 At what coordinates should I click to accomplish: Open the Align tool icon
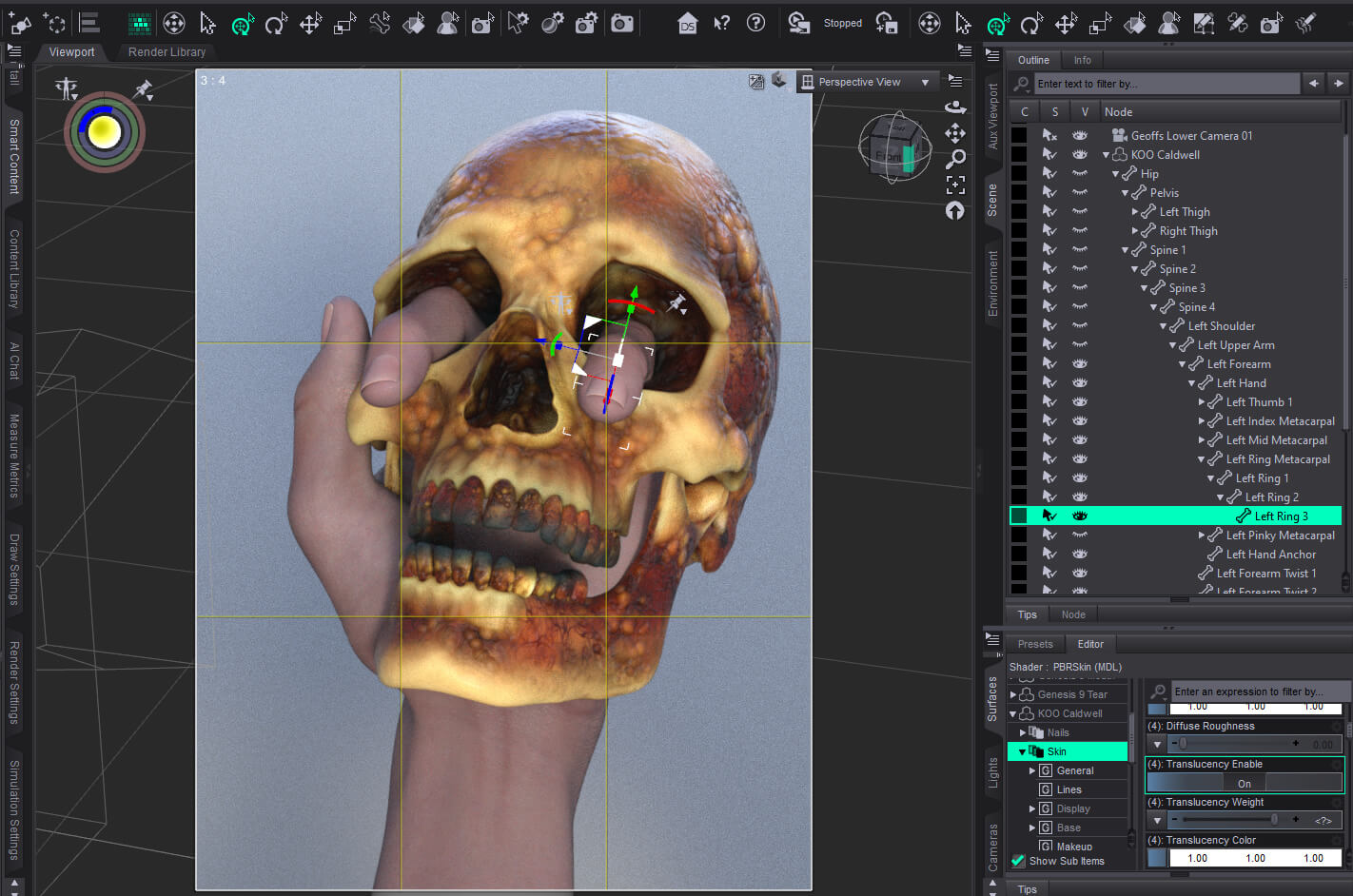pyautogui.click(x=89, y=24)
